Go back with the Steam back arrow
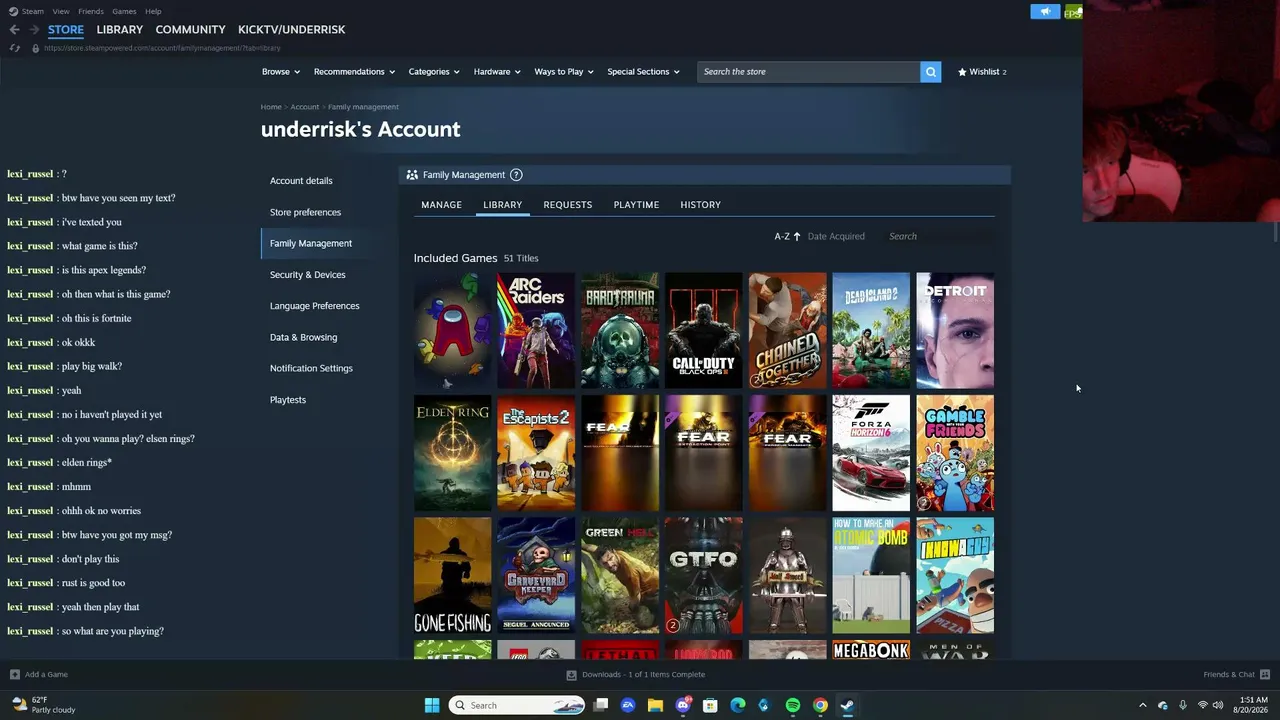This screenshot has height=720, width=1280. pos(14,30)
